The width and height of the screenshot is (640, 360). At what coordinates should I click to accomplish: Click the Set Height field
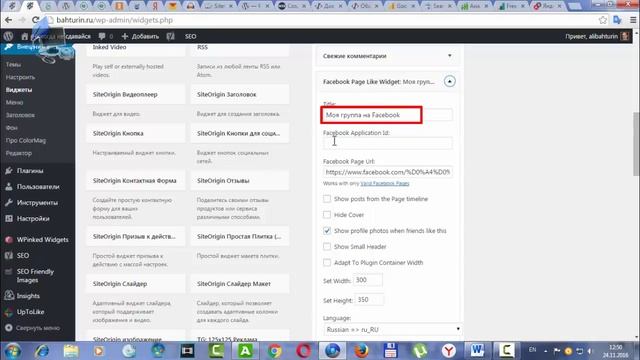pyautogui.click(x=369, y=300)
